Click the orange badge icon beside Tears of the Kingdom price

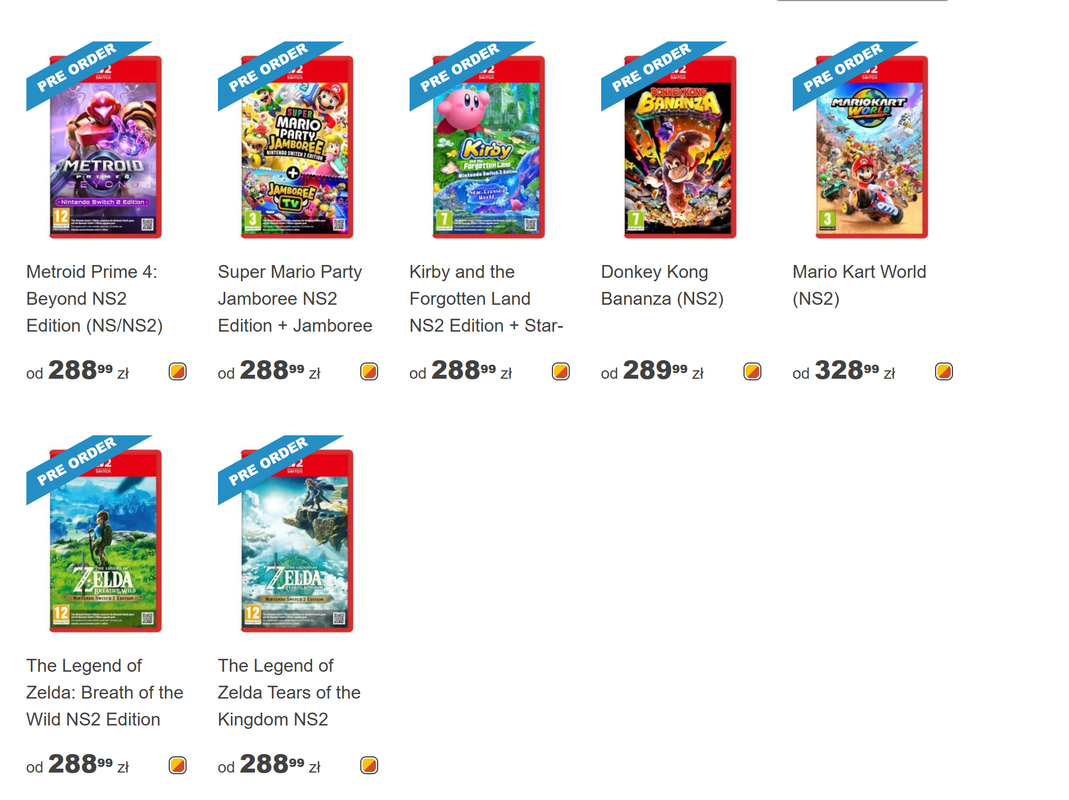coord(370,765)
